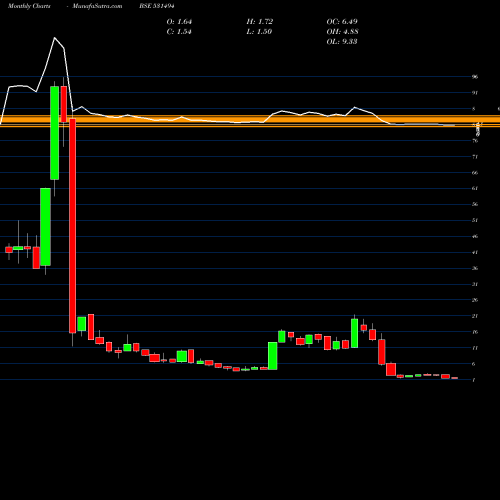Viewport: 500px width, 500px height.
Task: Click the tallest red crash candlestick
Action: tap(72, 226)
